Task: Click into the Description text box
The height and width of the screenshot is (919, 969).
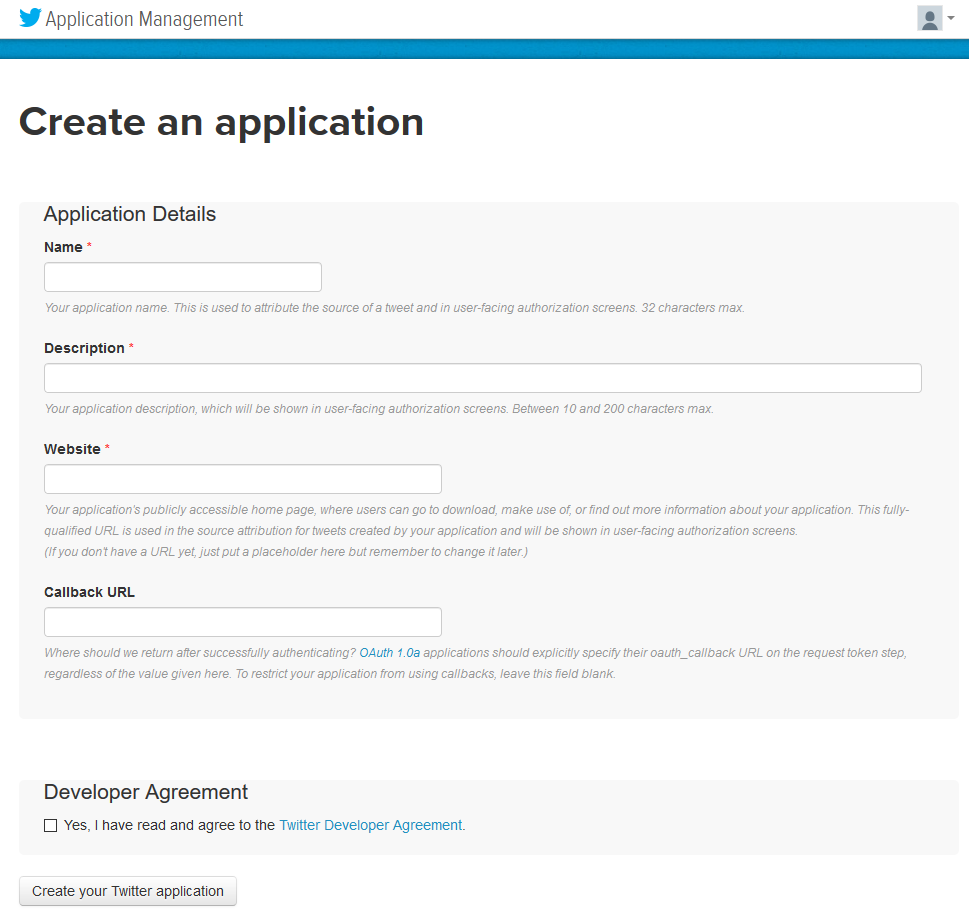Action: coord(482,378)
